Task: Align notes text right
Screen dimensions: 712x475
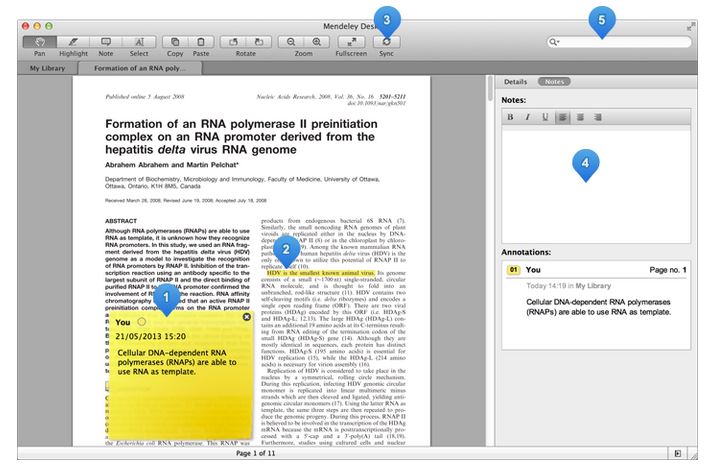Action: tap(598, 117)
